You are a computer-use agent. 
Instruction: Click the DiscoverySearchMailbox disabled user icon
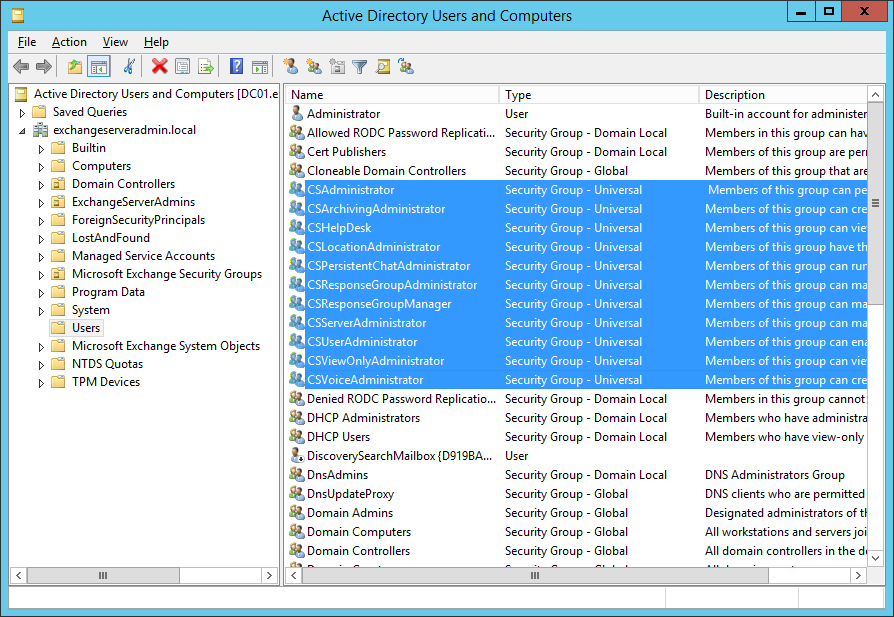[x=296, y=455]
